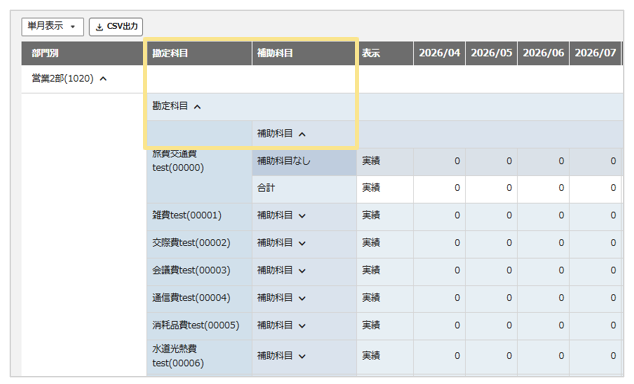The width and height of the screenshot is (634, 384).
Task: Select the 会議費test(00003) account cell
Action: click(x=200, y=271)
